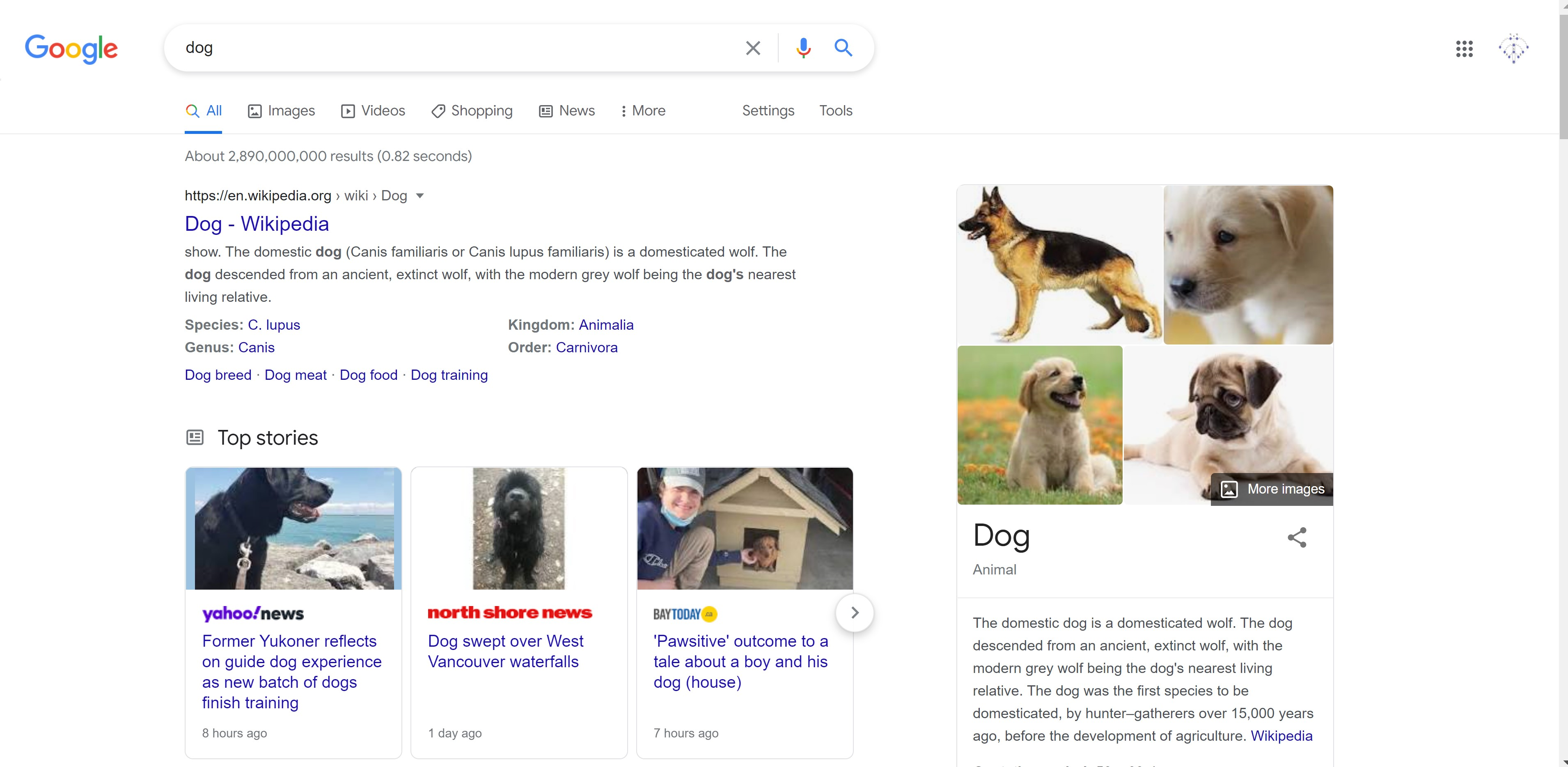The width and height of the screenshot is (1568, 767).
Task: Open More images in dog panel
Action: click(x=1272, y=489)
